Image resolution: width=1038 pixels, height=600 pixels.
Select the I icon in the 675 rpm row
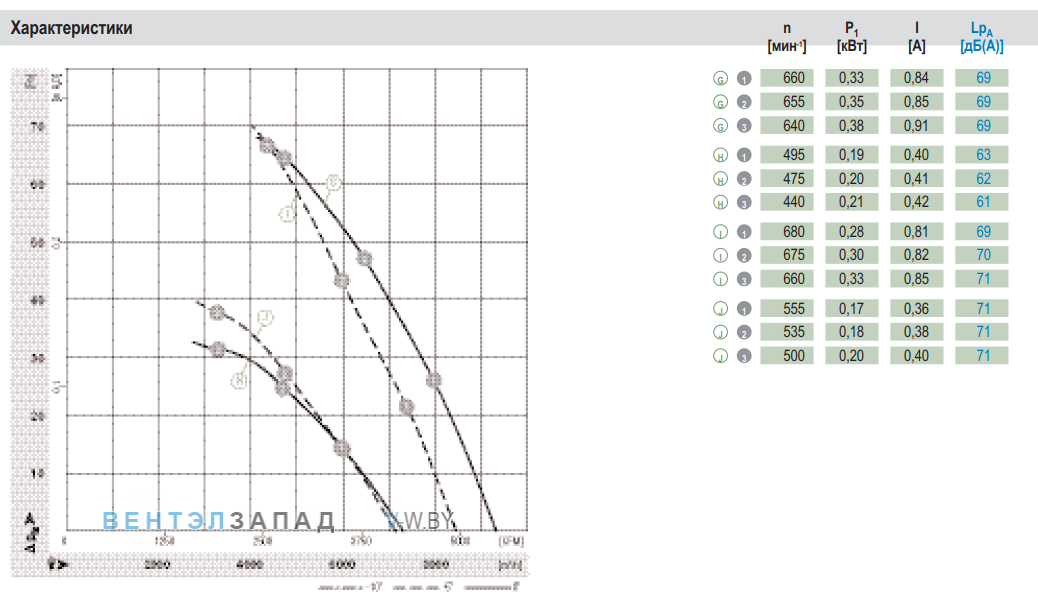(x=720, y=256)
